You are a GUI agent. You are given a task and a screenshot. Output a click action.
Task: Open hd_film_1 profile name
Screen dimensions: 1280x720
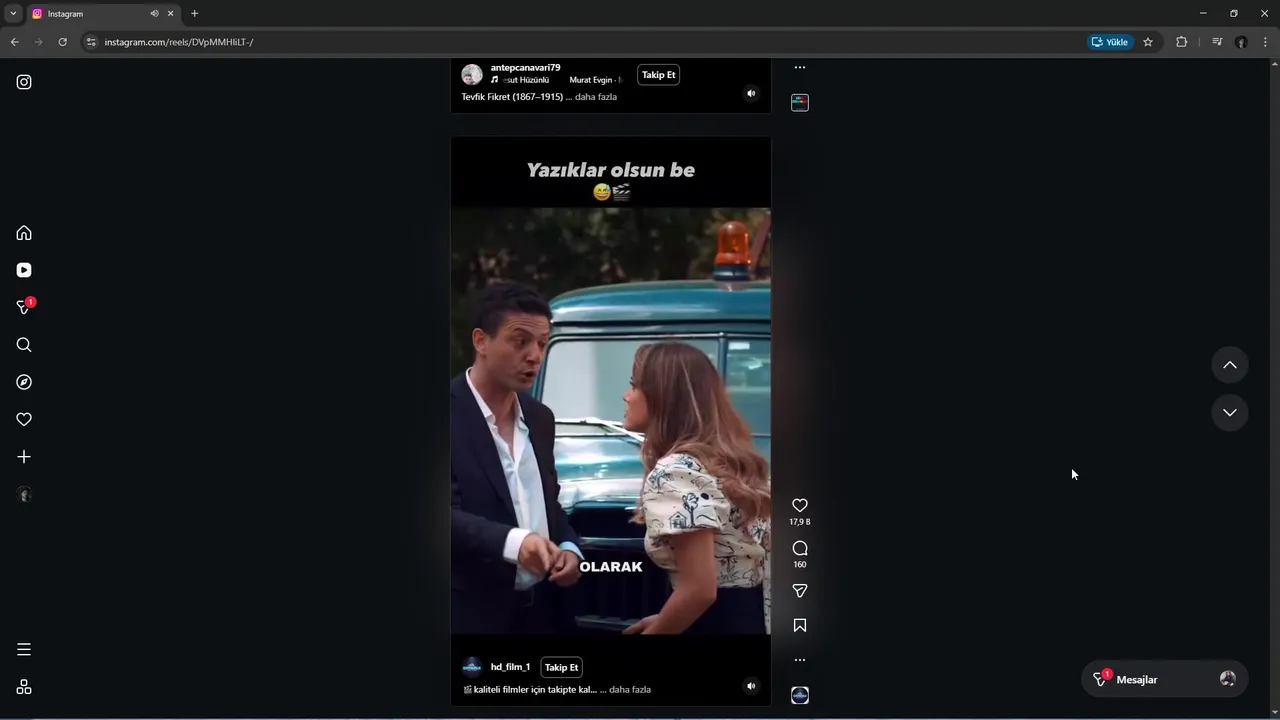click(x=510, y=667)
